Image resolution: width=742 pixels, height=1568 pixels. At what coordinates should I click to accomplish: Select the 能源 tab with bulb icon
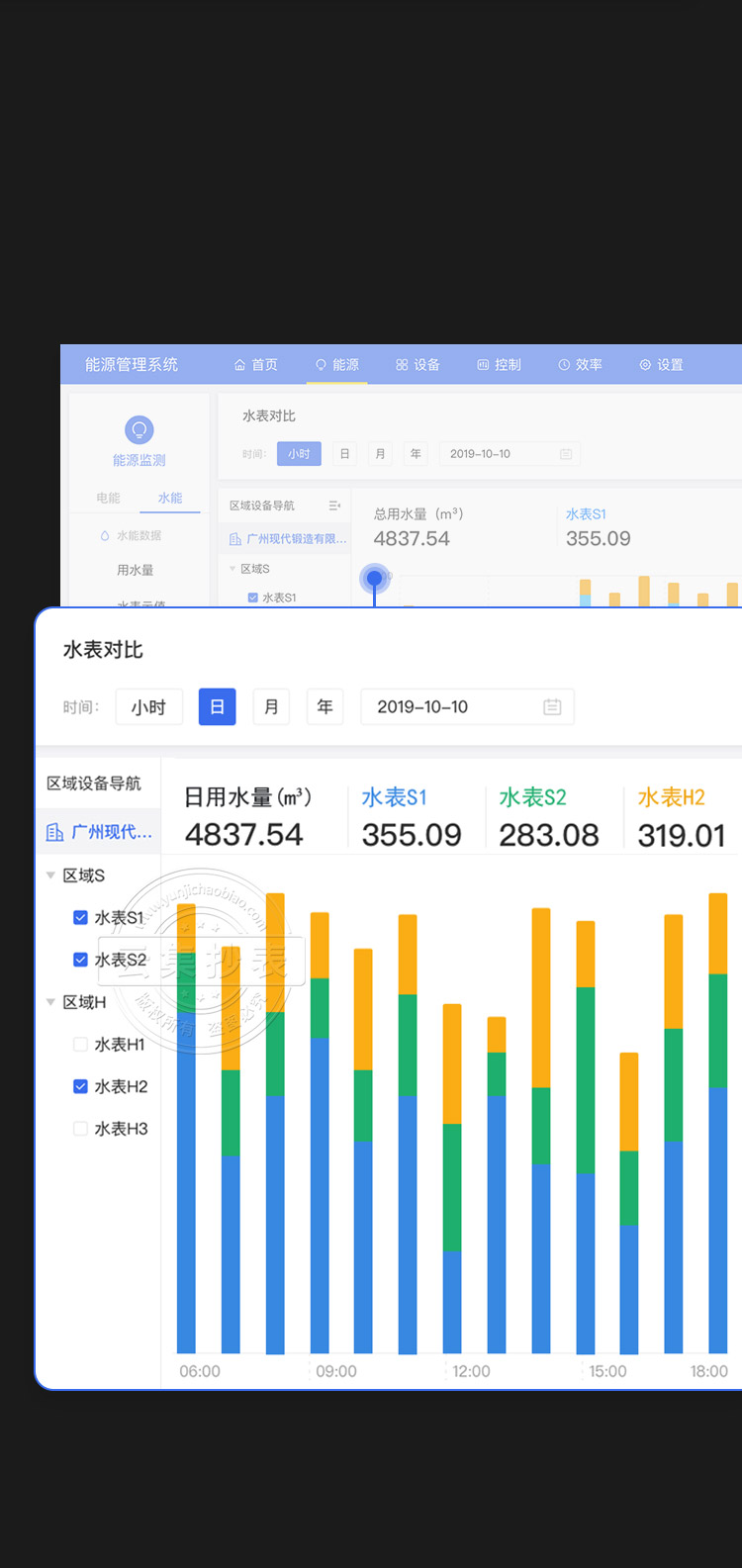(336, 364)
